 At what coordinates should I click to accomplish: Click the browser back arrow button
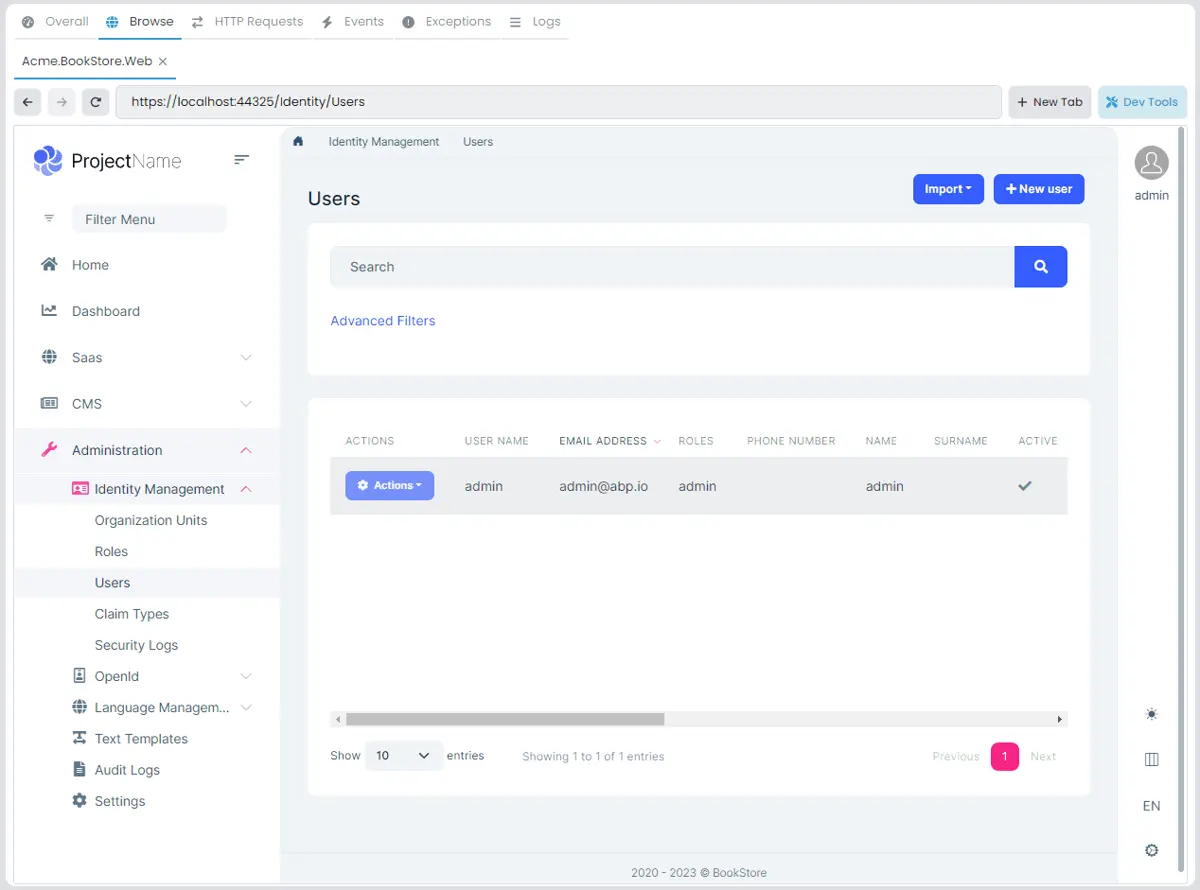pyautogui.click(x=28, y=101)
